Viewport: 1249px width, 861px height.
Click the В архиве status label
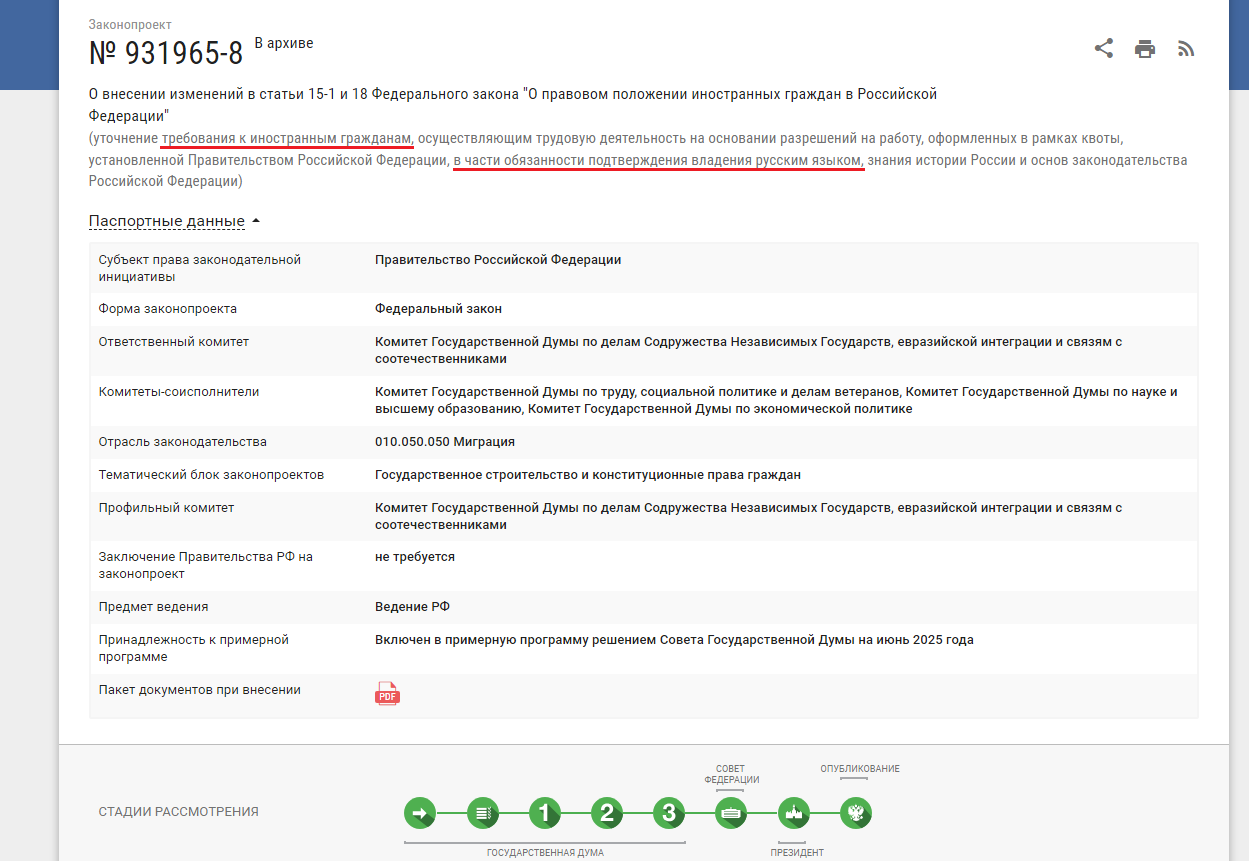point(284,43)
